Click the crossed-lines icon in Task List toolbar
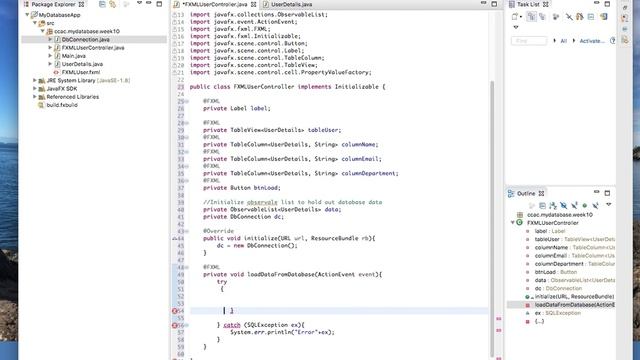640x360 pixels. (x=569, y=17)
